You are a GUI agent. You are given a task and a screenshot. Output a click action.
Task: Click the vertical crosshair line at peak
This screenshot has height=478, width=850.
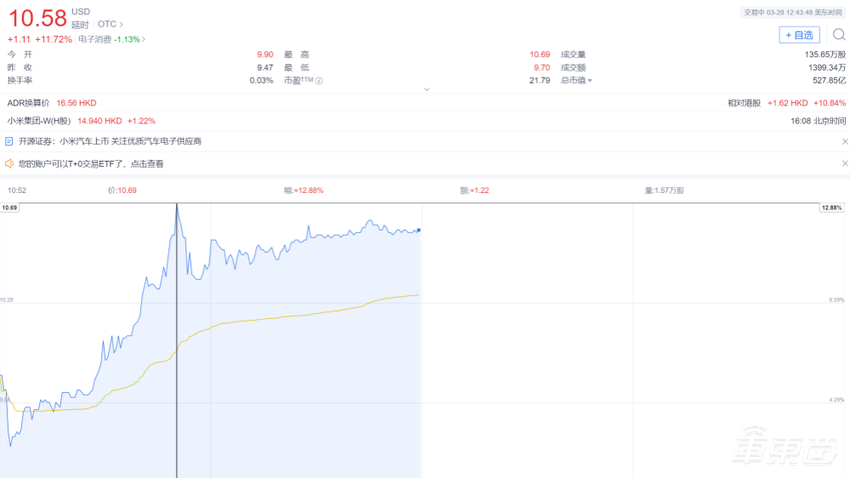pyautogui.click(x=177, y=300)
